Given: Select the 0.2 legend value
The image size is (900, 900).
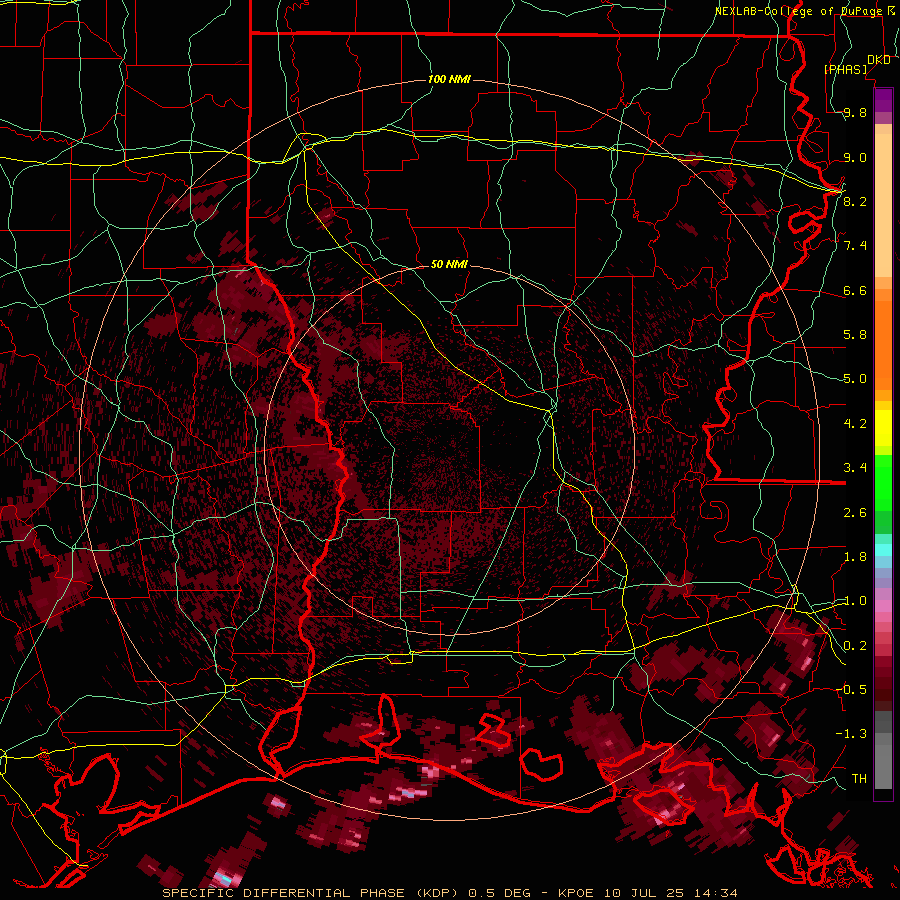Looking at the screenshot, I should coord(855,646).
